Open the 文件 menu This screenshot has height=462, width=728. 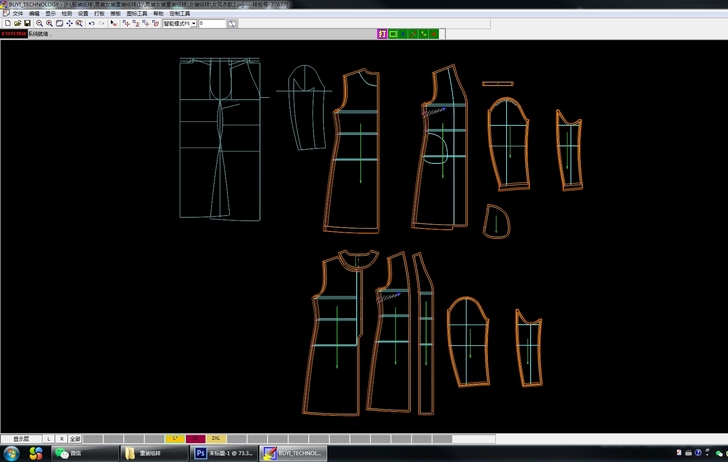point(18,13)
